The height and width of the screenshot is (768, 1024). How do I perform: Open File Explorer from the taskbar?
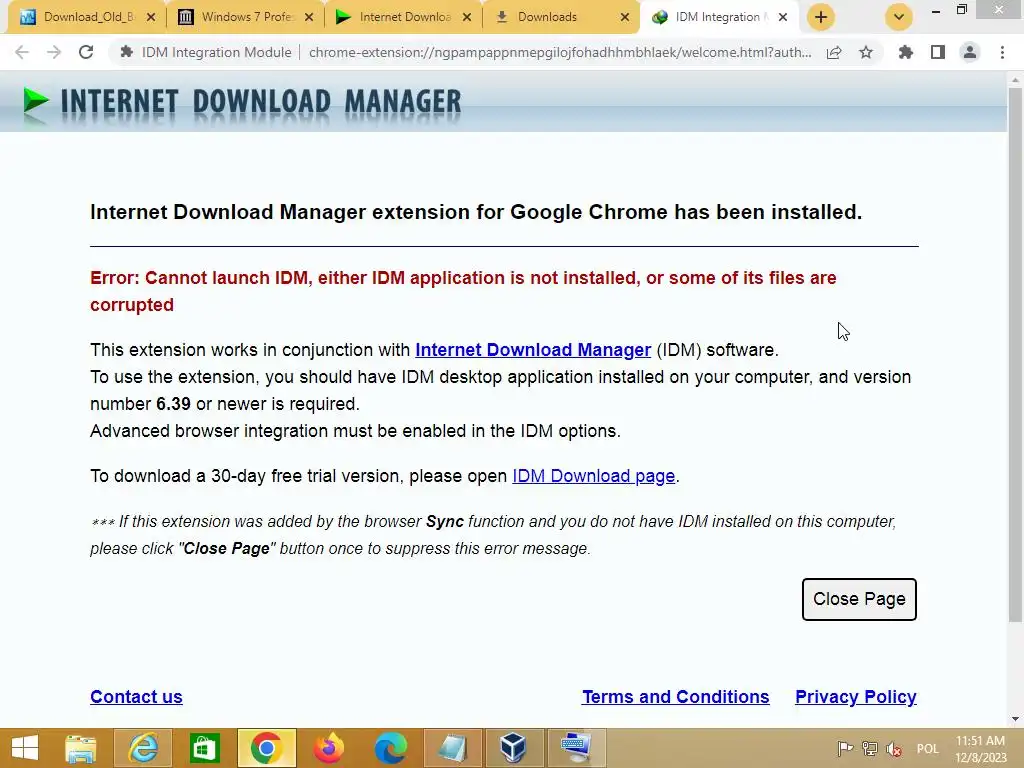(80, 748)
